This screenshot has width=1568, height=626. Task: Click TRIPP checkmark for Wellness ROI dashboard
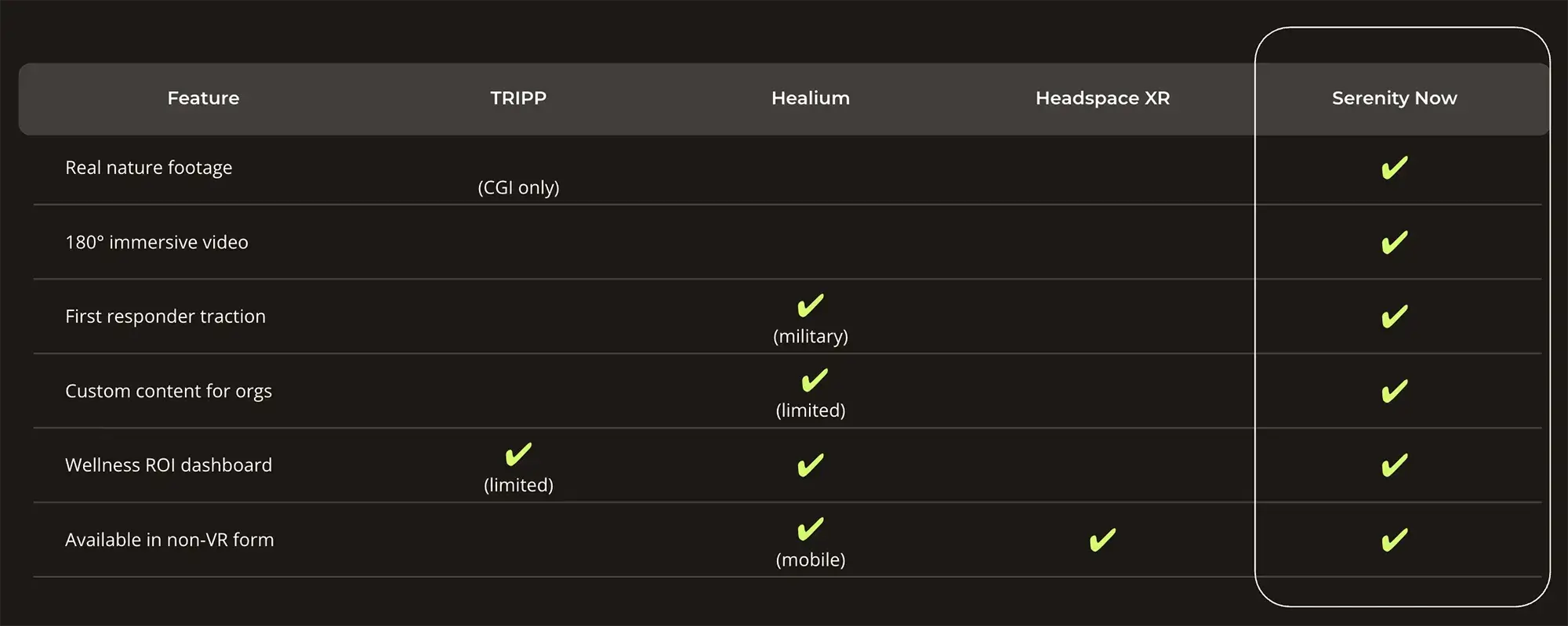[x=518, y=454]
